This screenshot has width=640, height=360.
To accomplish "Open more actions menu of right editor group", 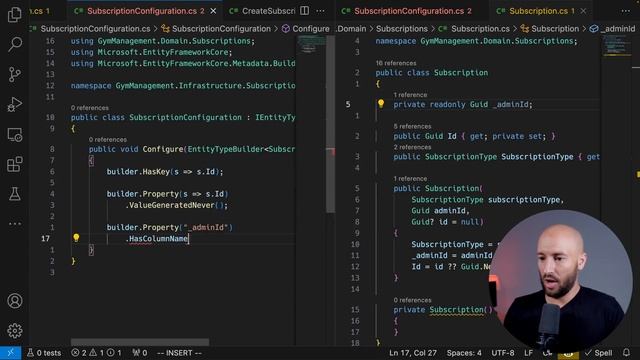I will coord(626,11).
